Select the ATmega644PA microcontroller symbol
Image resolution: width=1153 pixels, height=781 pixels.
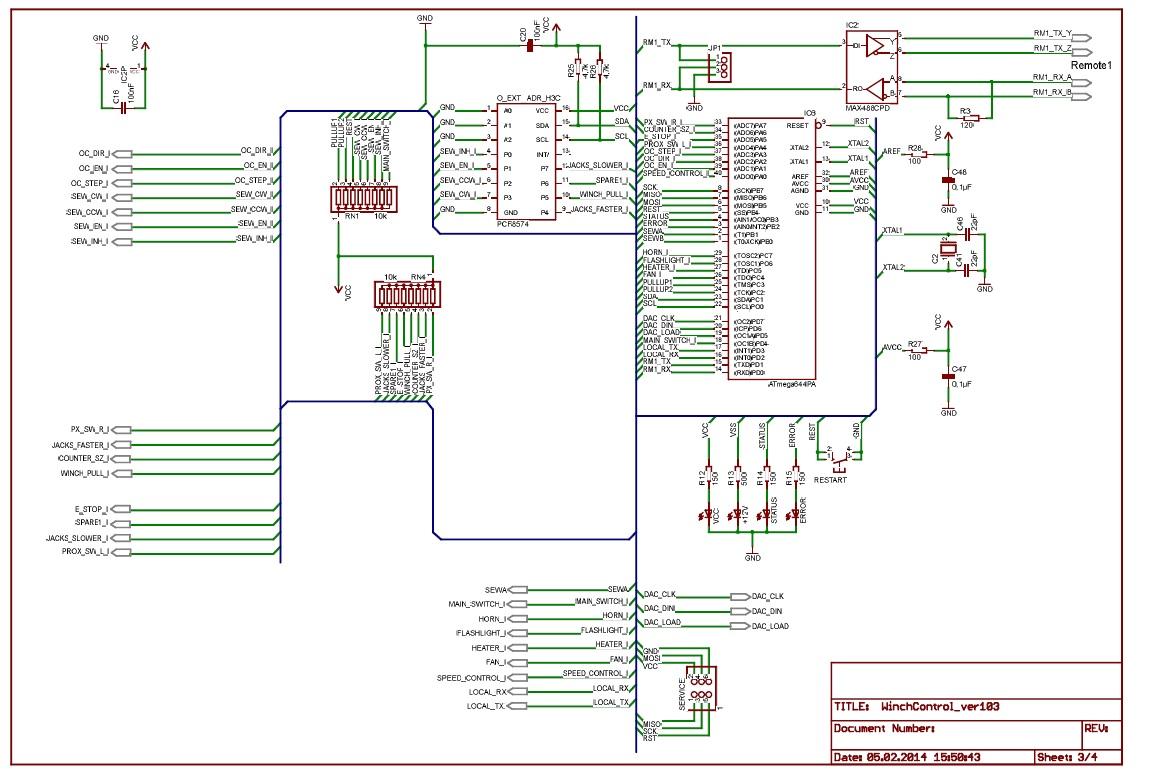coord(771,248)
